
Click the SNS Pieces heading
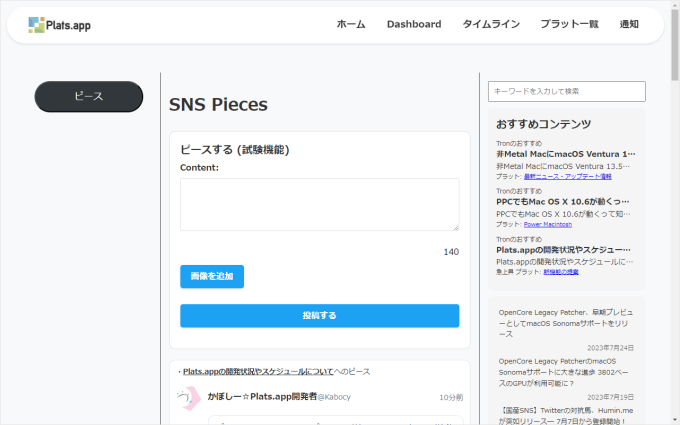[218, 105]
